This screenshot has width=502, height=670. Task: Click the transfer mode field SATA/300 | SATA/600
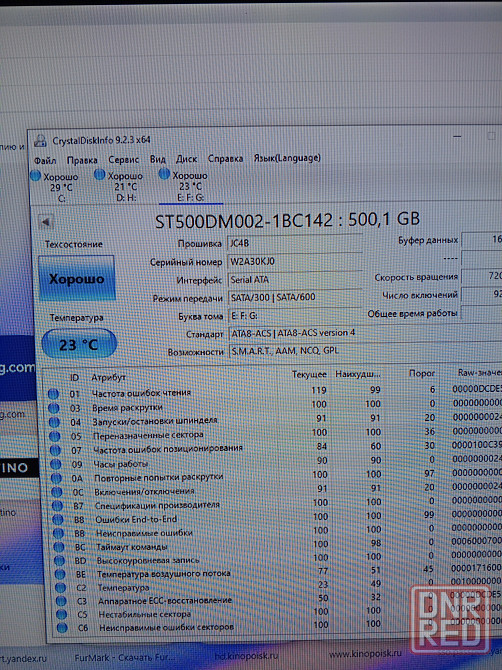point(294,297)
